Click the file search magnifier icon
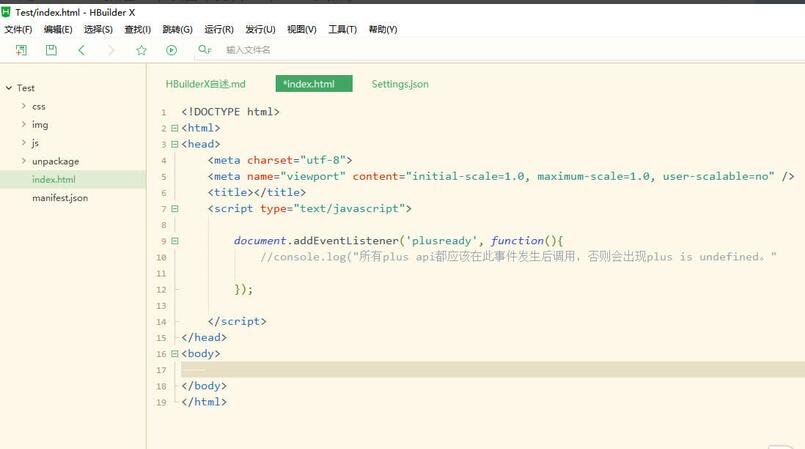805x449 pixels. (x=204, y=50)
